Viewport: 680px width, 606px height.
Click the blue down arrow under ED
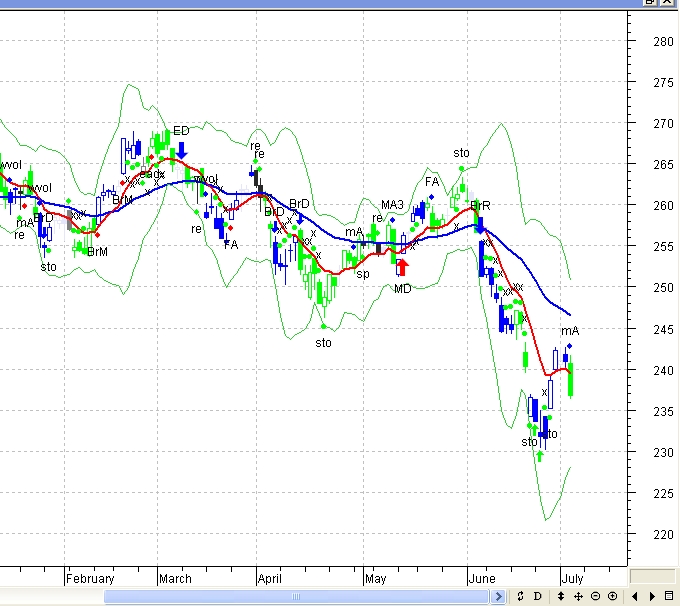(x=181, y=150)
